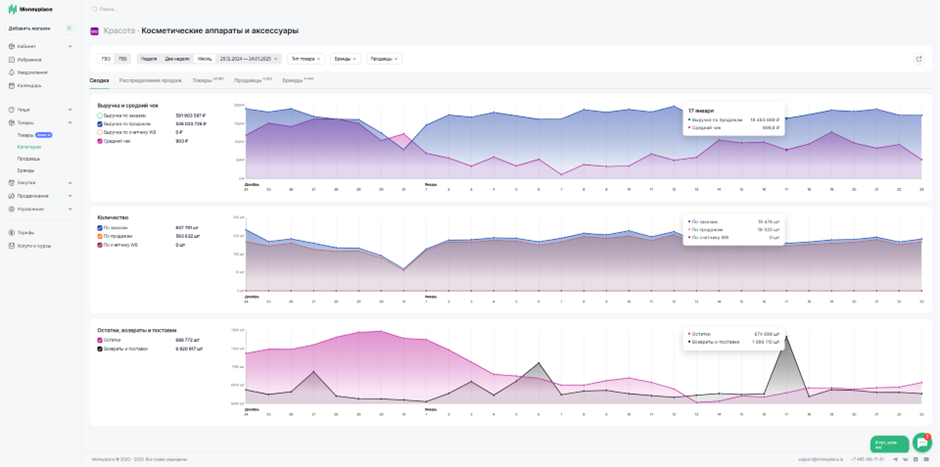Open the VK social icon in the footer

point(906,459)
